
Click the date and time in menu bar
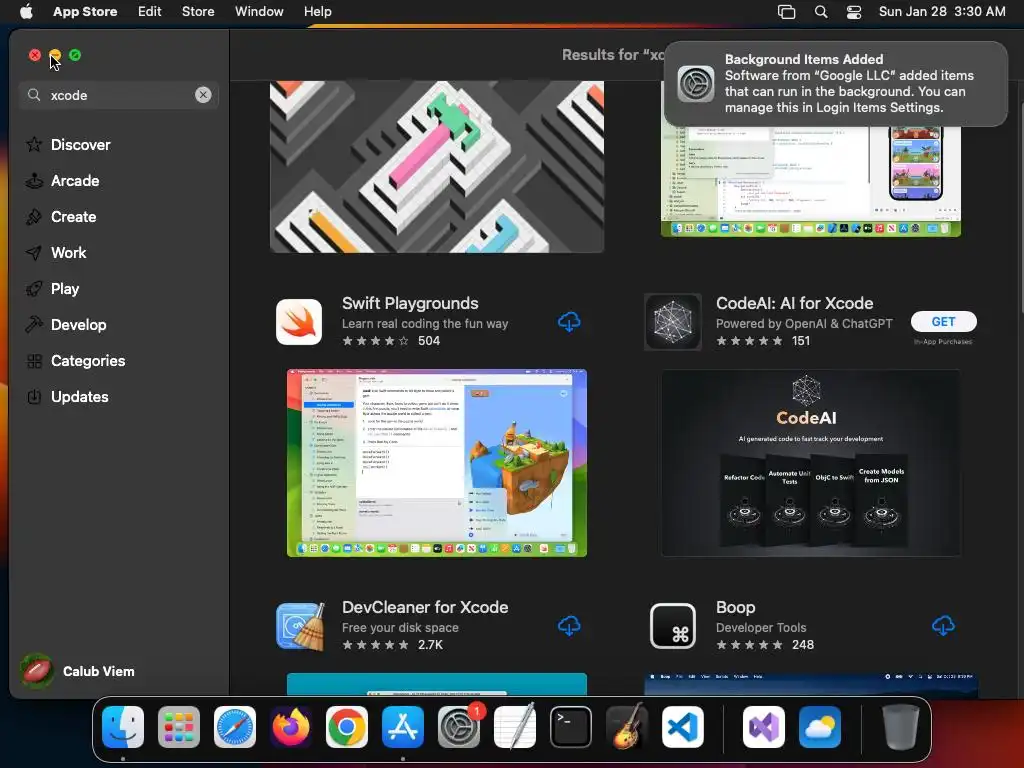click(942, 11)
